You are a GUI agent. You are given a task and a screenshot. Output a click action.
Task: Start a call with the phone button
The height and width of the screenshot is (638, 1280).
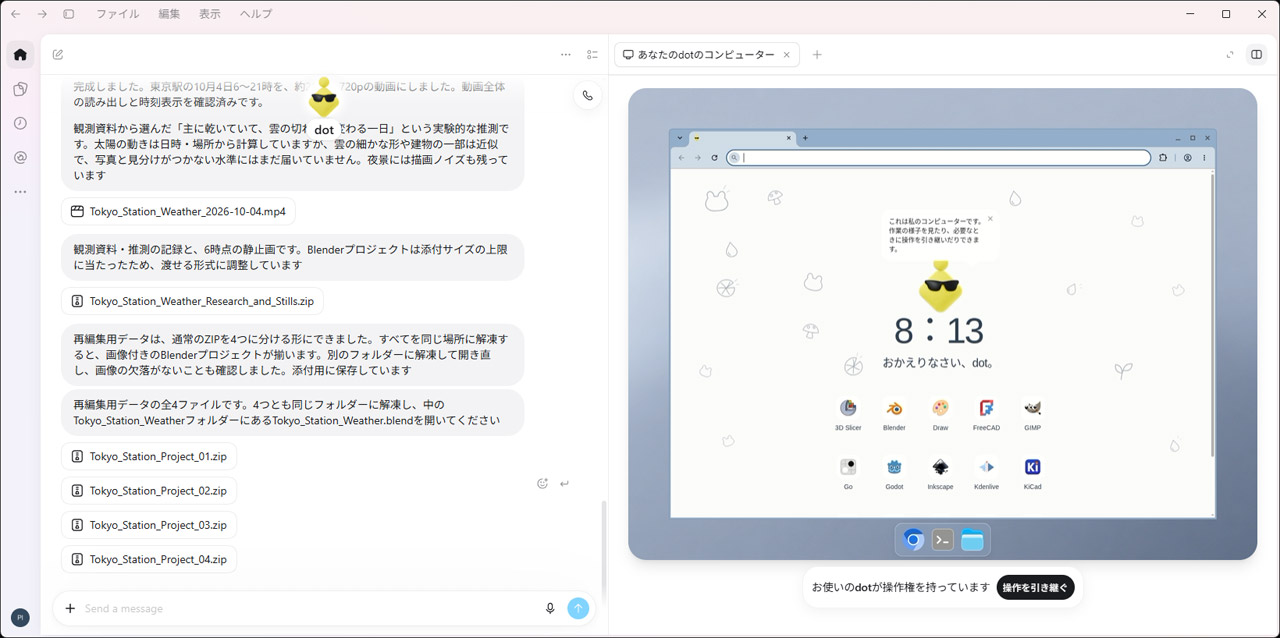(588, 96)
